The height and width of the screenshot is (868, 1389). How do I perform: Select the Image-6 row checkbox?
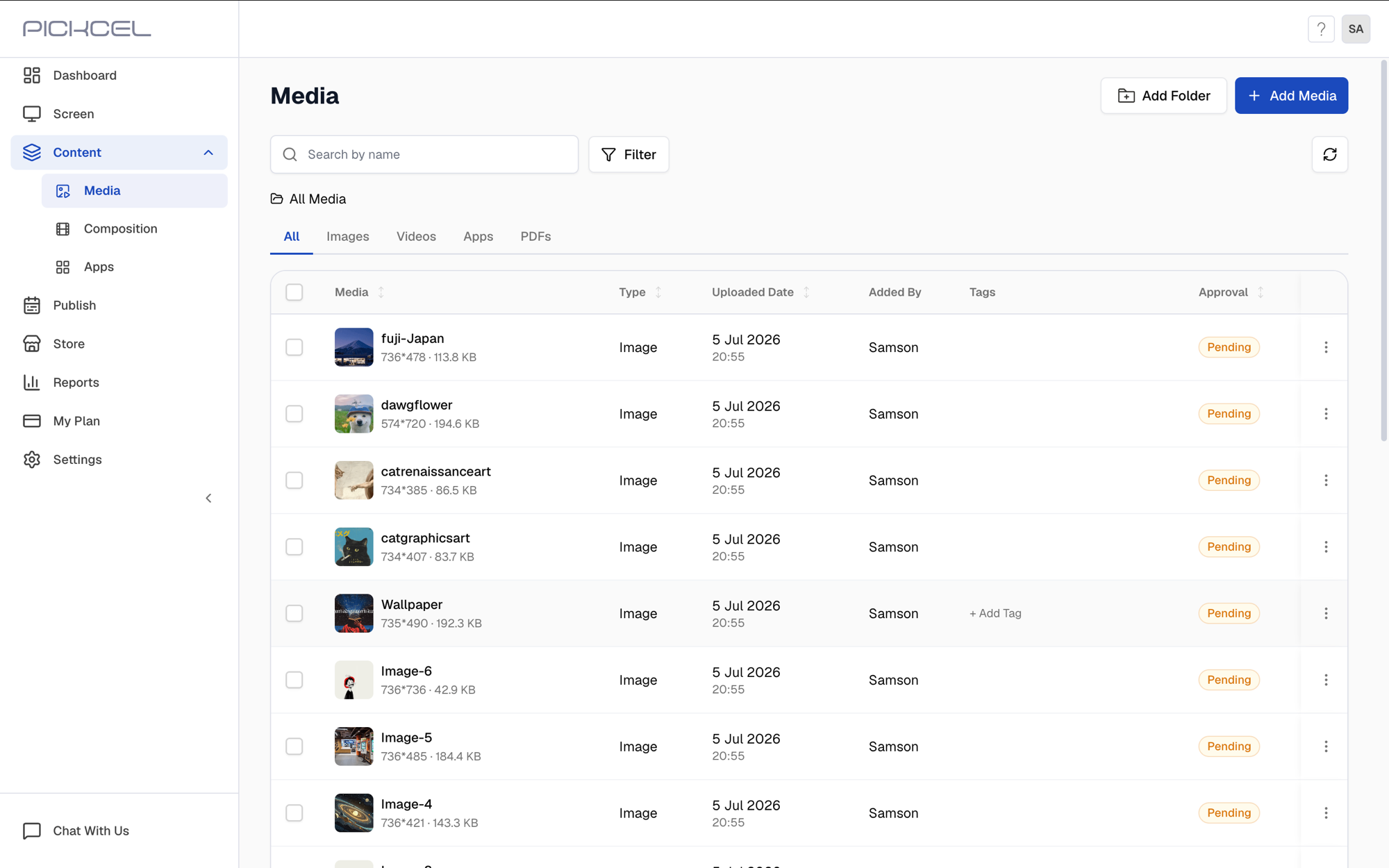click(294, 680)
